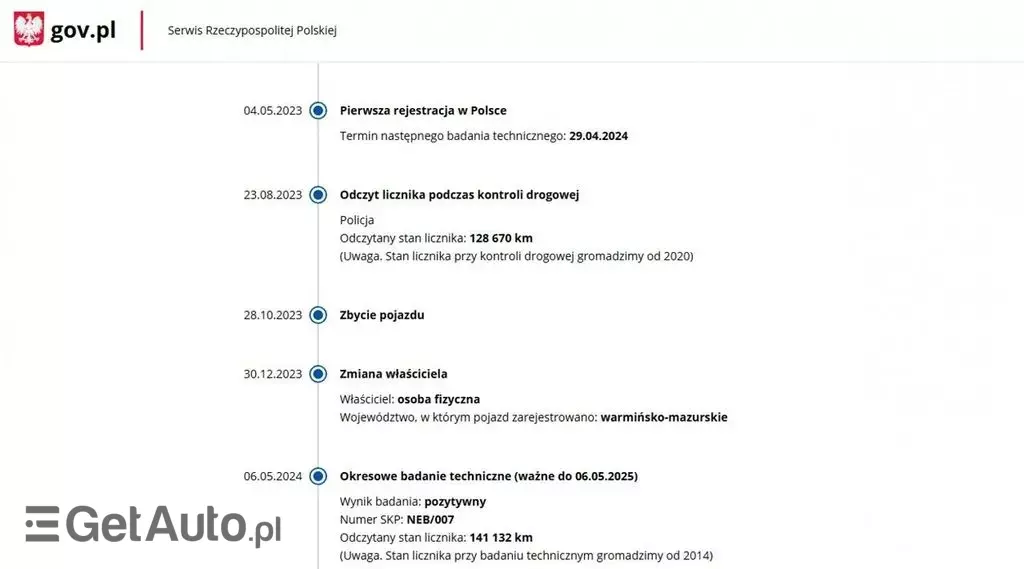
Task: Select the 06.05.2024 timeline marker dot
Action: 318,476
